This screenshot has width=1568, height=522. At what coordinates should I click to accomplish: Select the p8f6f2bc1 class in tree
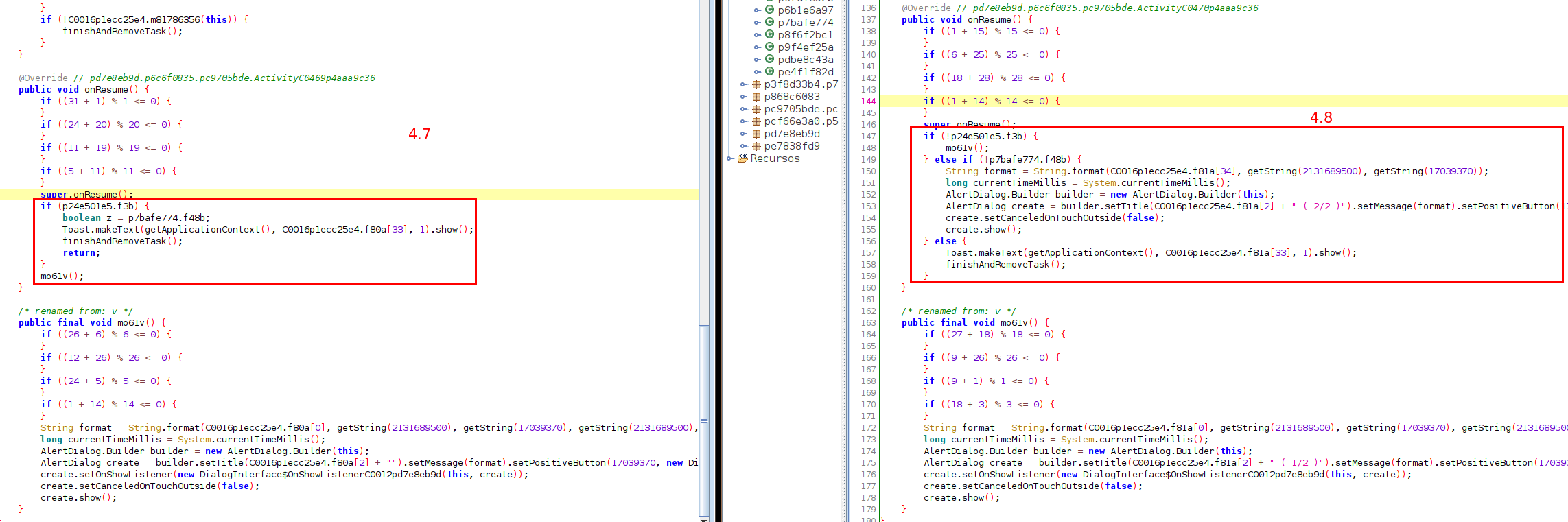coord(805,34)
